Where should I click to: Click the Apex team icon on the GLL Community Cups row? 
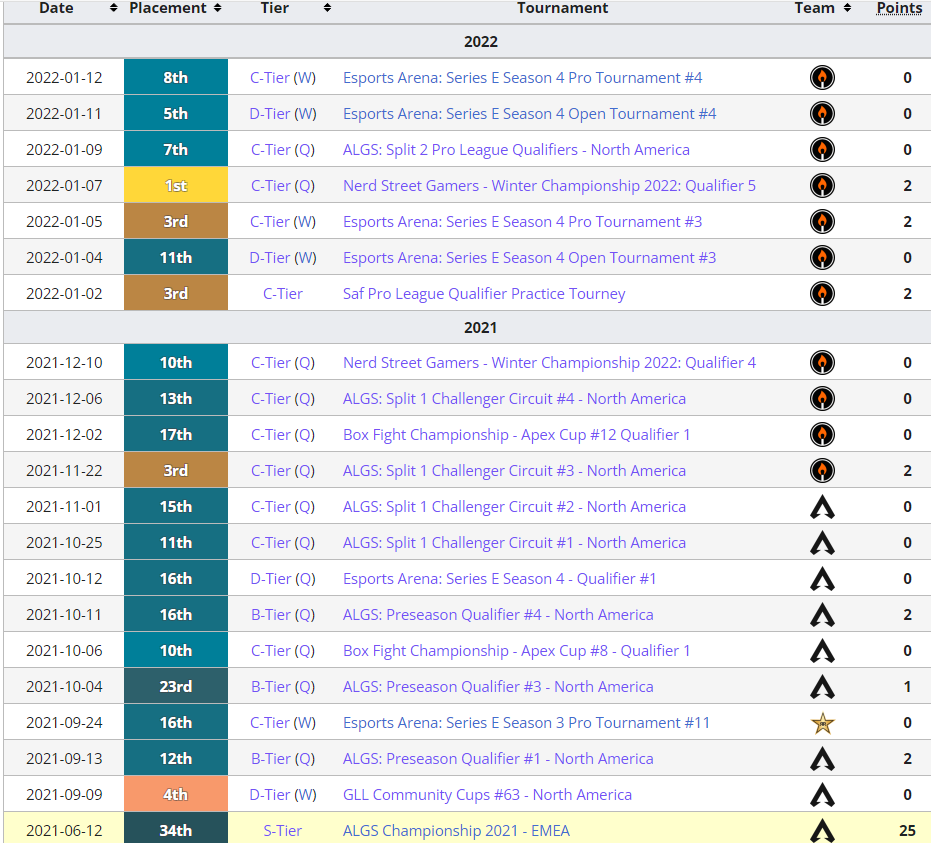[822, 794]
